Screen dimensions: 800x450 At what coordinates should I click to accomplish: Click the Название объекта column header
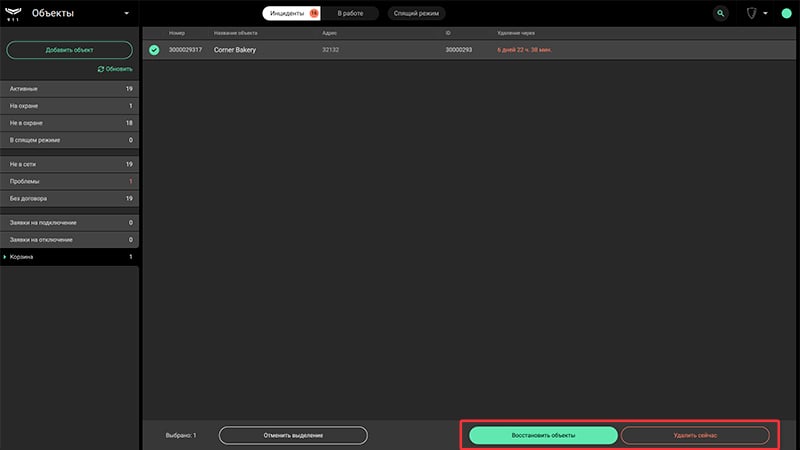(236, 33)
